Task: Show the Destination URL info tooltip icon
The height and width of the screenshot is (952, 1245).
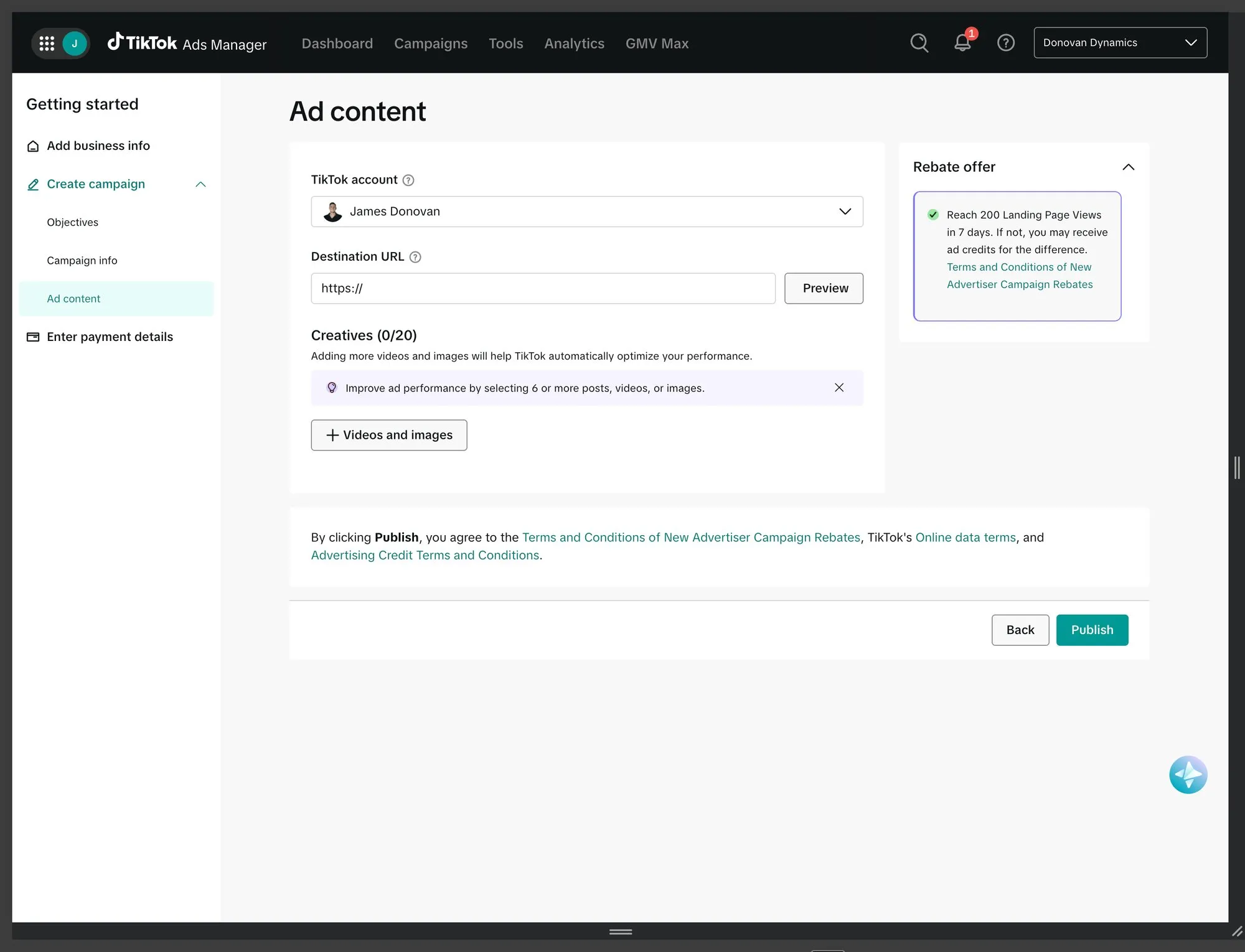Action: point(415,257)
